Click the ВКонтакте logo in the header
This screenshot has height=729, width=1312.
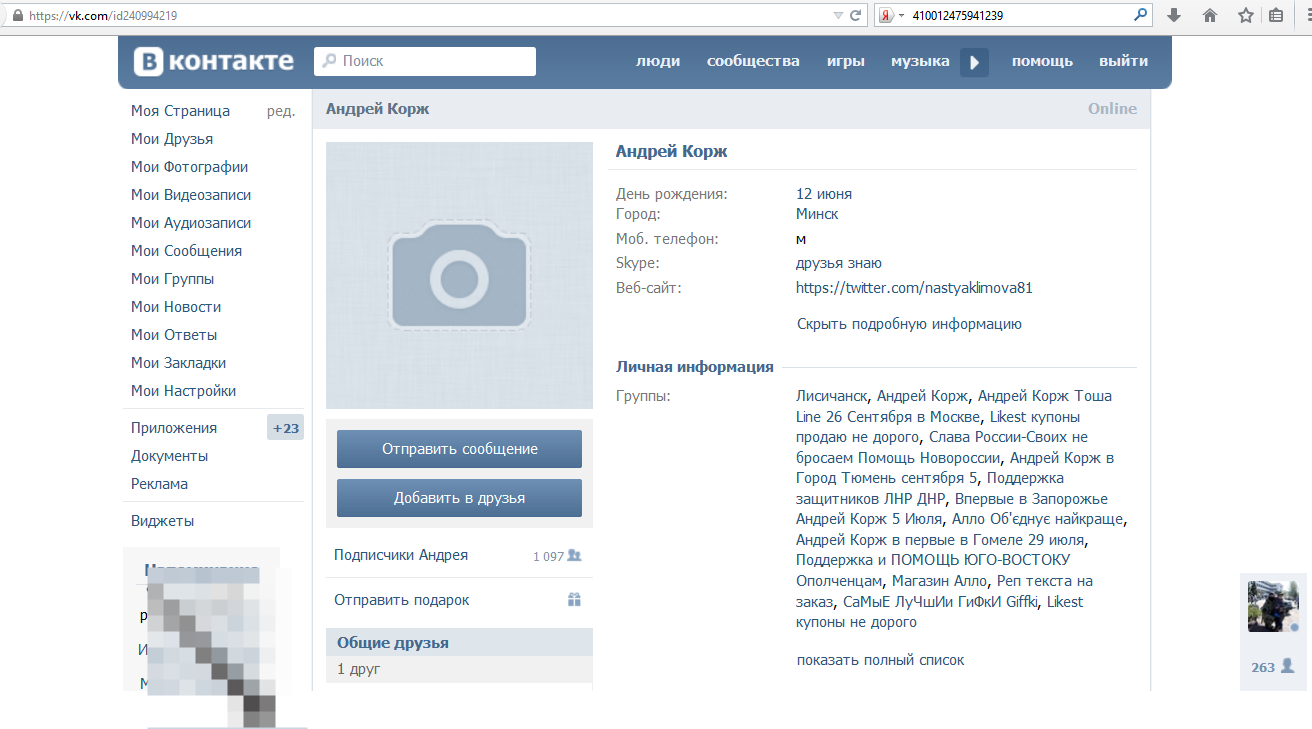214,61
